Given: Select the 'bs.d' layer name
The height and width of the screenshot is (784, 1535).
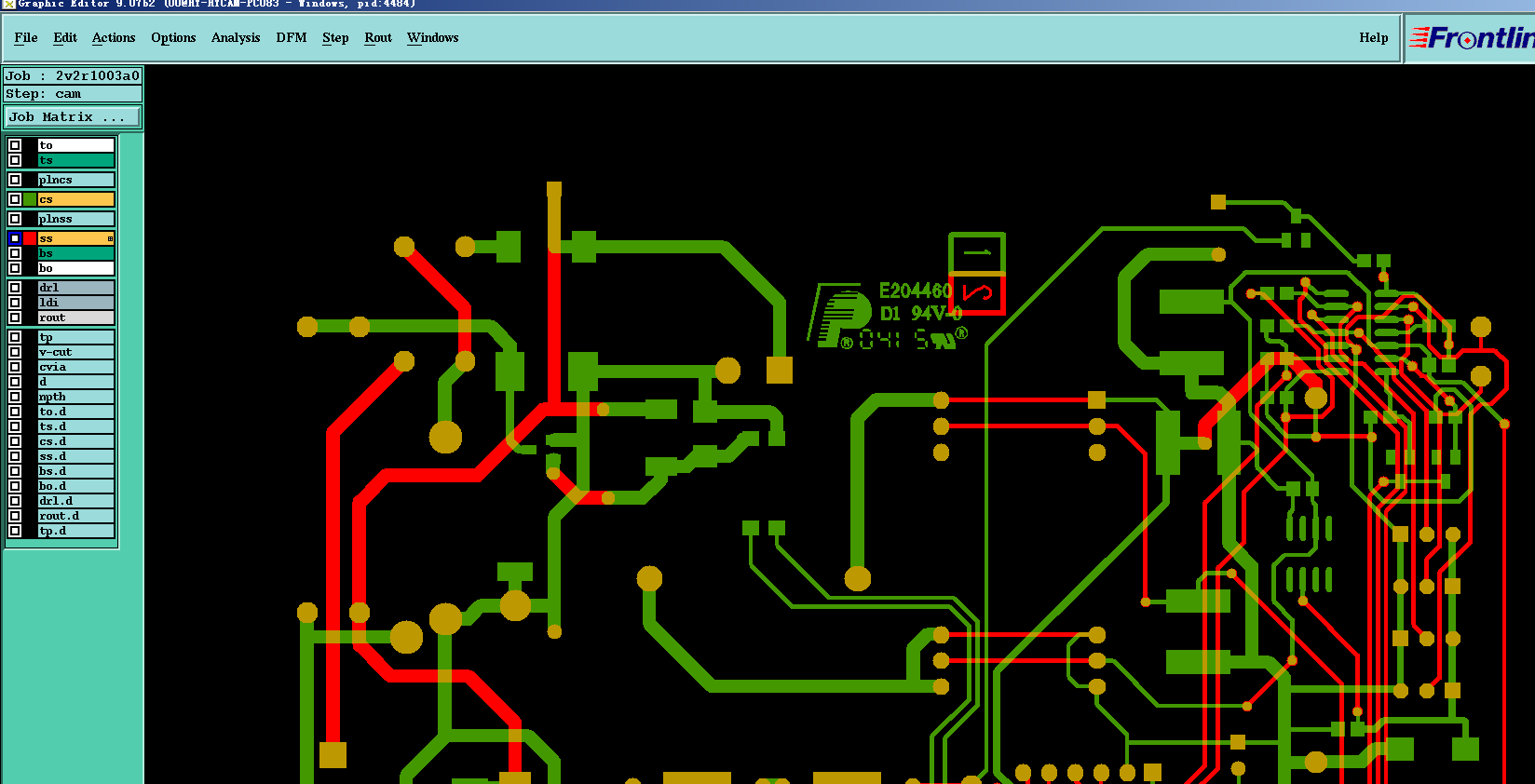Looking at the screenshot, I should tap(75, 471).
